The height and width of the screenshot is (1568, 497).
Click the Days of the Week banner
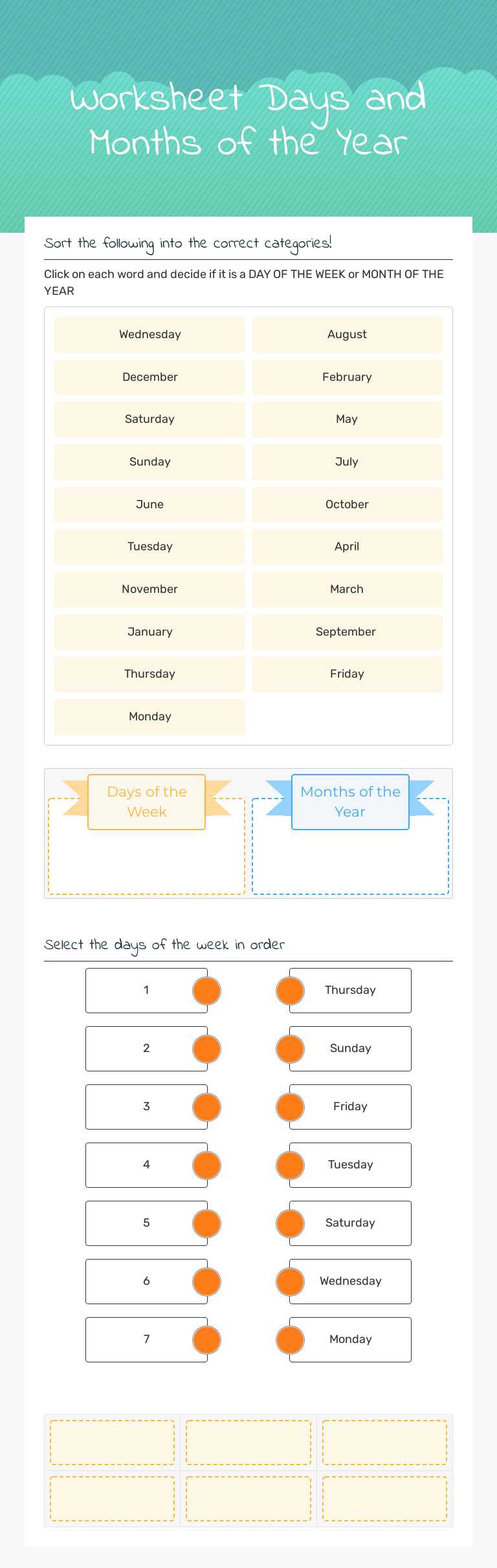(146, 801)
